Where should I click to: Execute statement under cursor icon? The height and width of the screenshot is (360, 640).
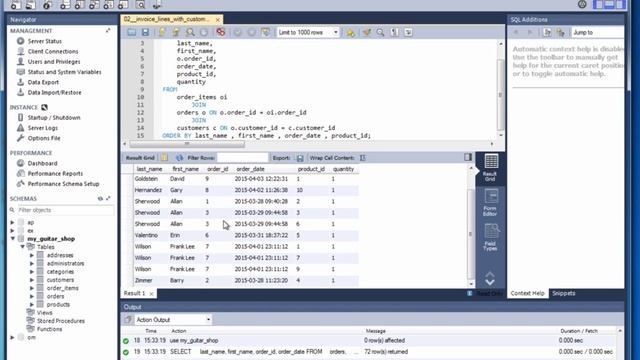[x=176, y=32]
